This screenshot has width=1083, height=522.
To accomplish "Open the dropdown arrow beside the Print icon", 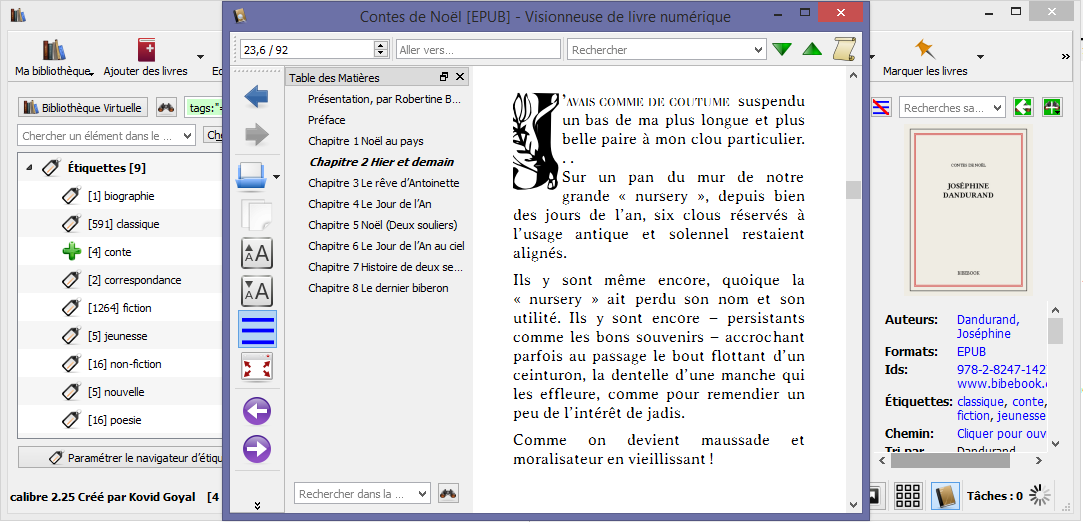I will click(x=276, y=177).
